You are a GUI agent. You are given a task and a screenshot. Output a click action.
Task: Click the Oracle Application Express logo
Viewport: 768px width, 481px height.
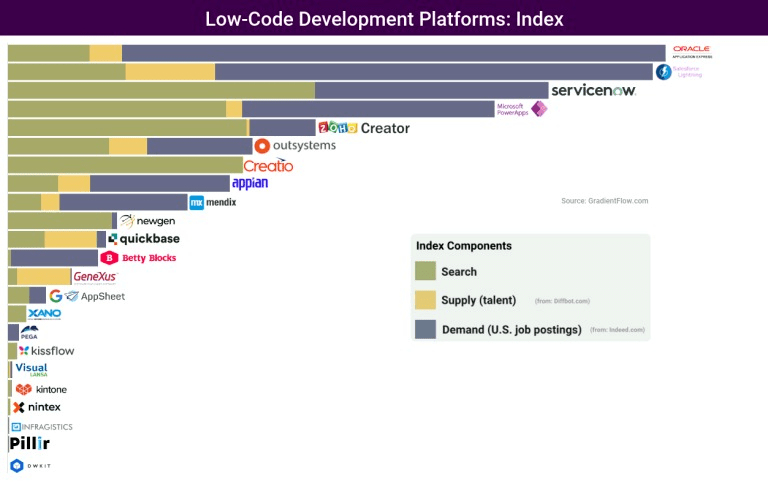tap(690, 52)
